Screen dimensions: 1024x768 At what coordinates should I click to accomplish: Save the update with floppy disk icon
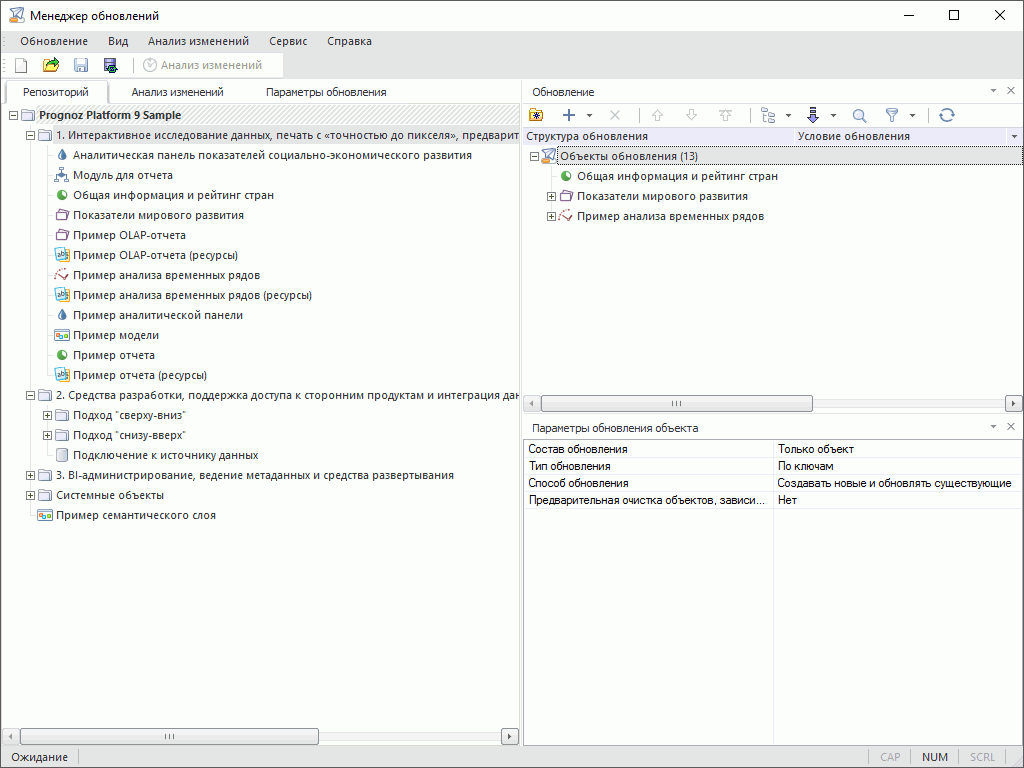[81, 65]
